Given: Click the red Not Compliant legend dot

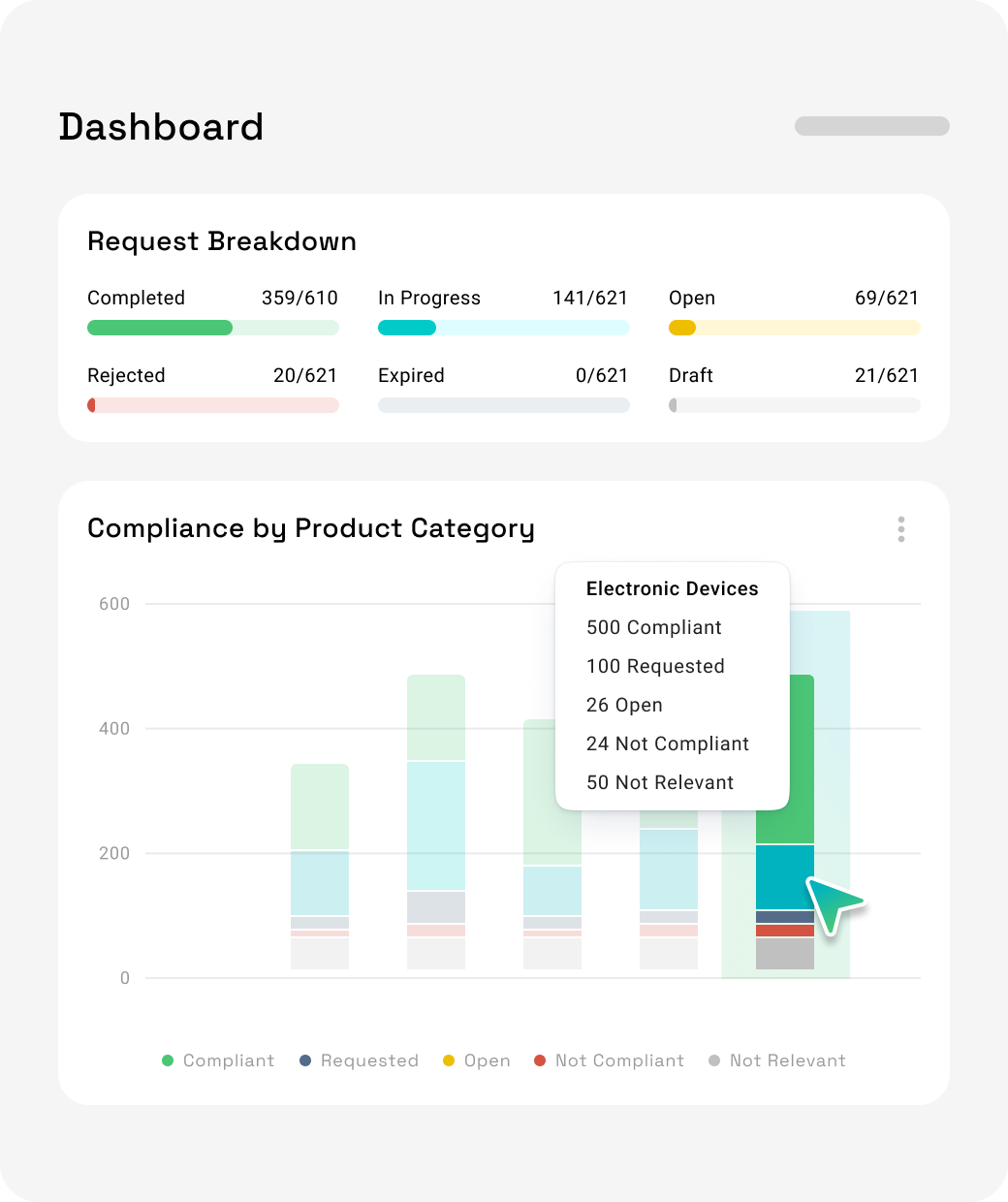Looking at the screenshot, I should pos(540,1060).
